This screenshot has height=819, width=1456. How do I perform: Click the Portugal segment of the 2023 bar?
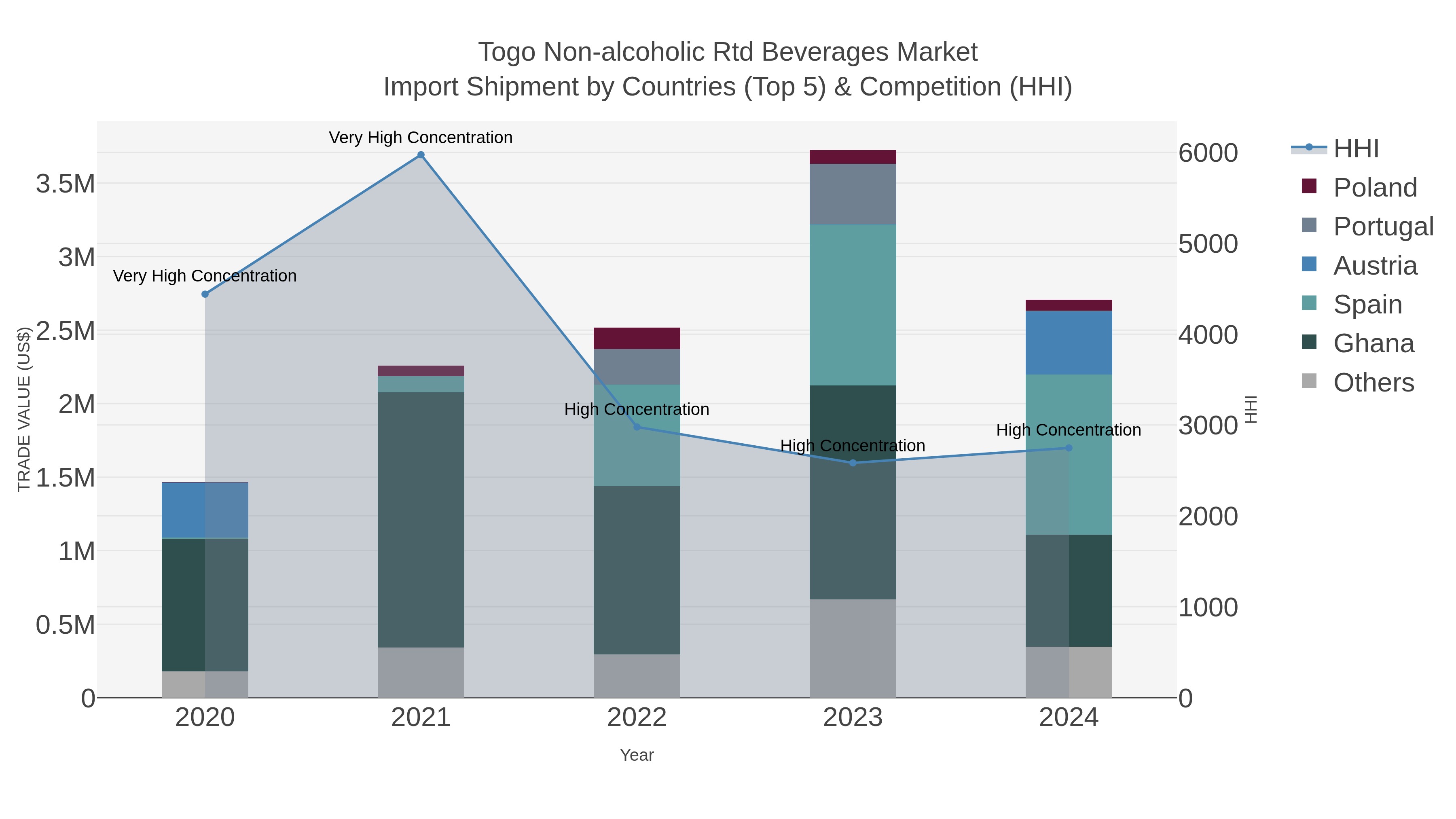pyautogui.click(x=853, y=195)
